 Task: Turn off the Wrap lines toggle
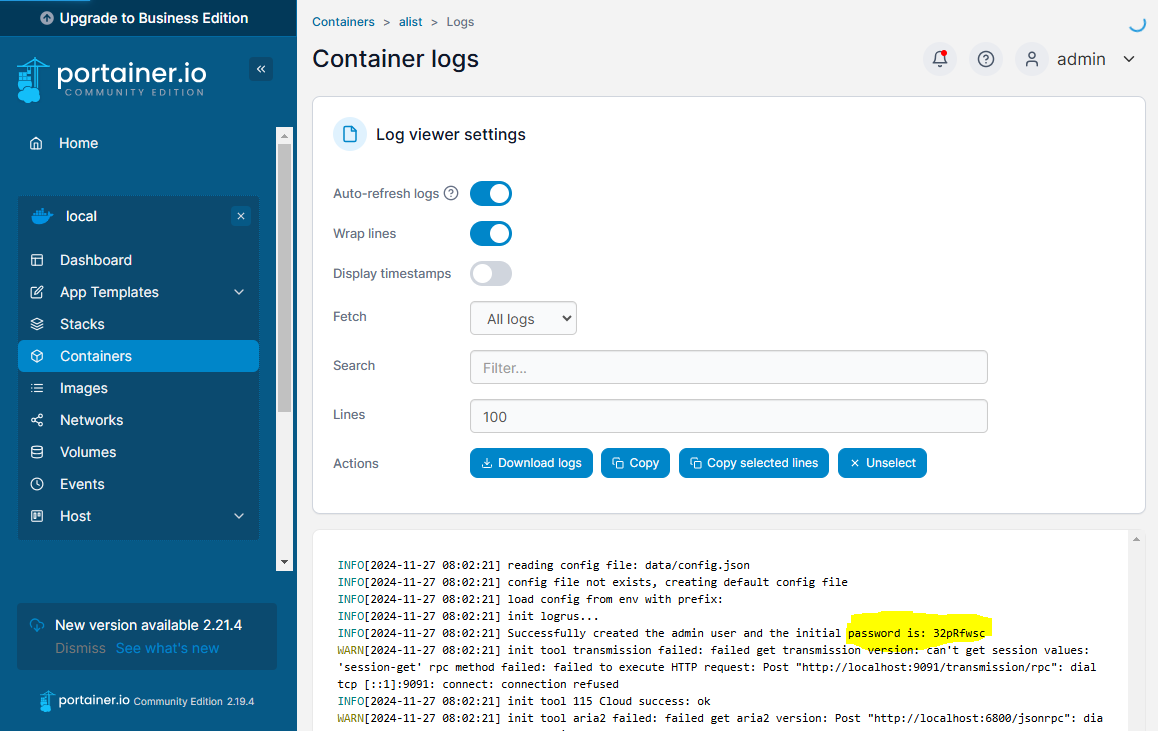[490, 233]
